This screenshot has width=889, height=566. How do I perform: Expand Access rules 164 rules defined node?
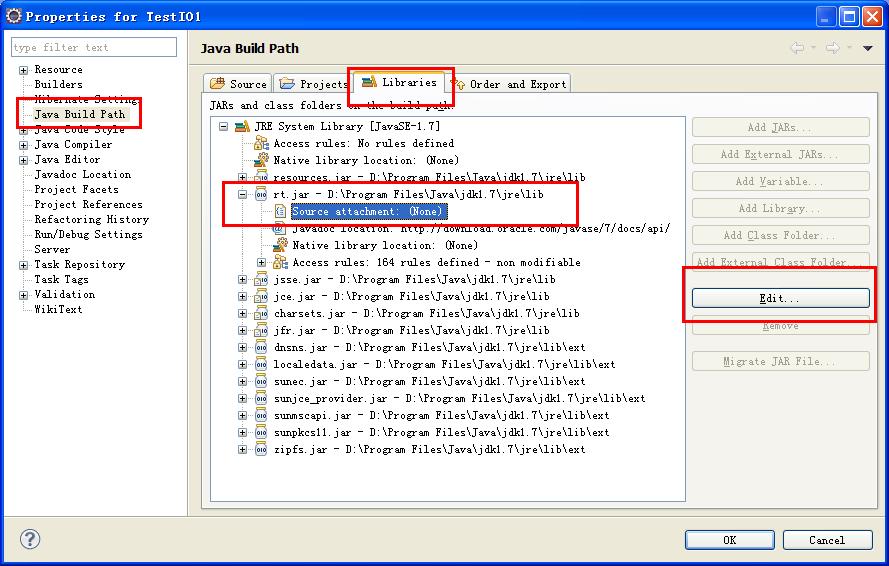tap(261, 262)
